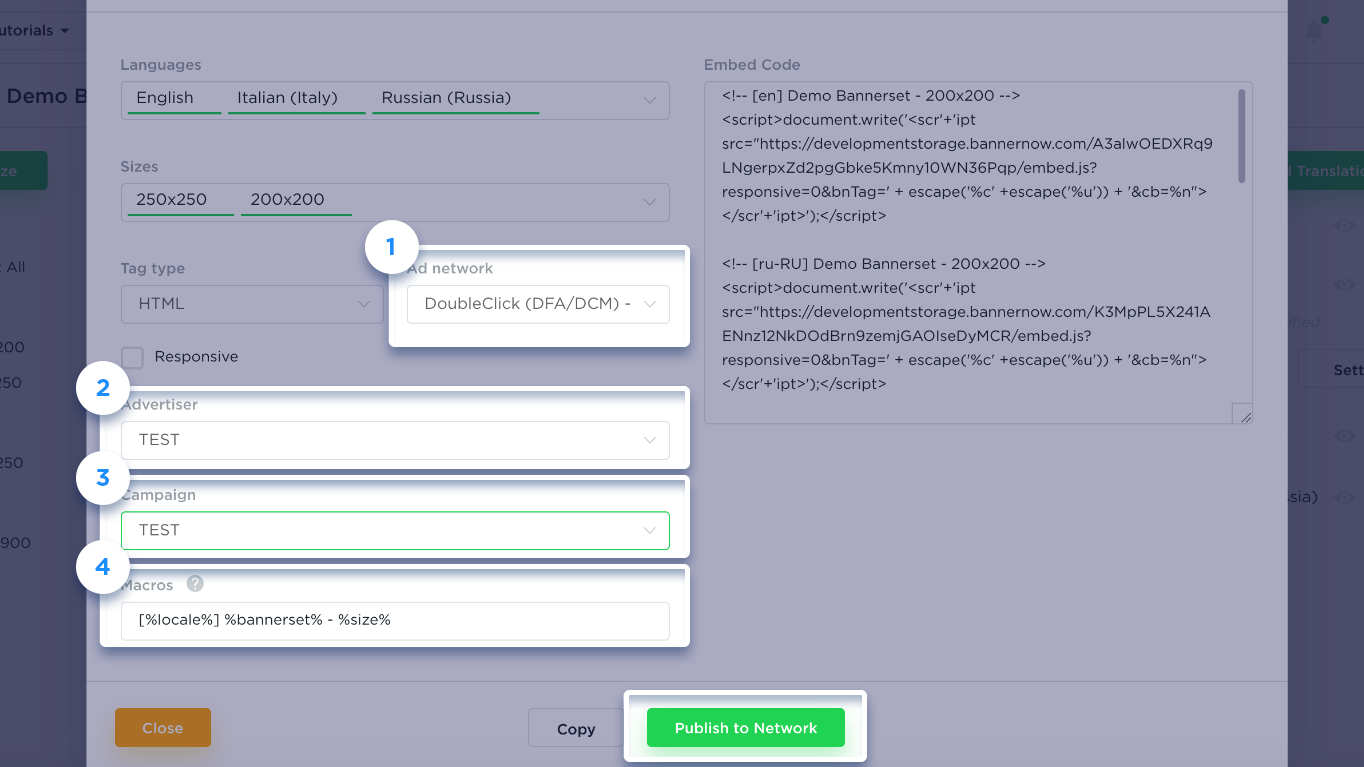
Task: Select the 200x200 size tag
Action: click(x=296, y=201)
